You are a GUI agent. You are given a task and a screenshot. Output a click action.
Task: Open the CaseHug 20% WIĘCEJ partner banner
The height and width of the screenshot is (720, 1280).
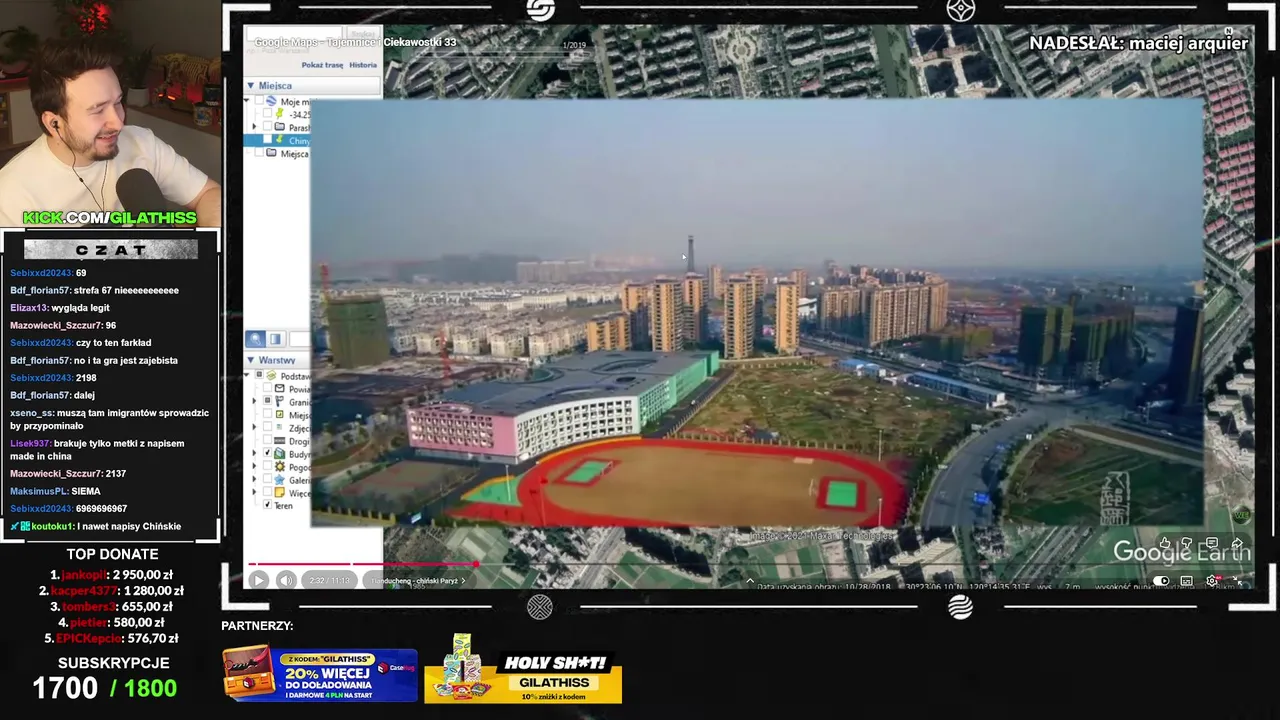click(320, 674)
